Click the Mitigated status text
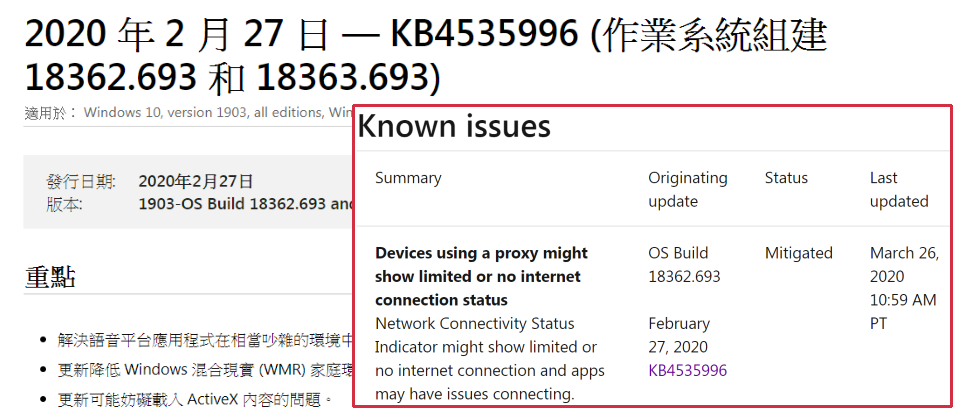This screenshot has height=420, width=960. point(798,253)
